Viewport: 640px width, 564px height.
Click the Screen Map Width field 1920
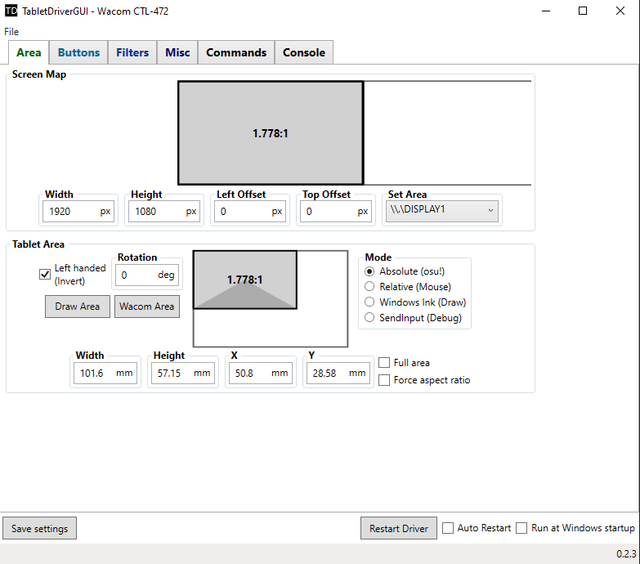point(78,211)
